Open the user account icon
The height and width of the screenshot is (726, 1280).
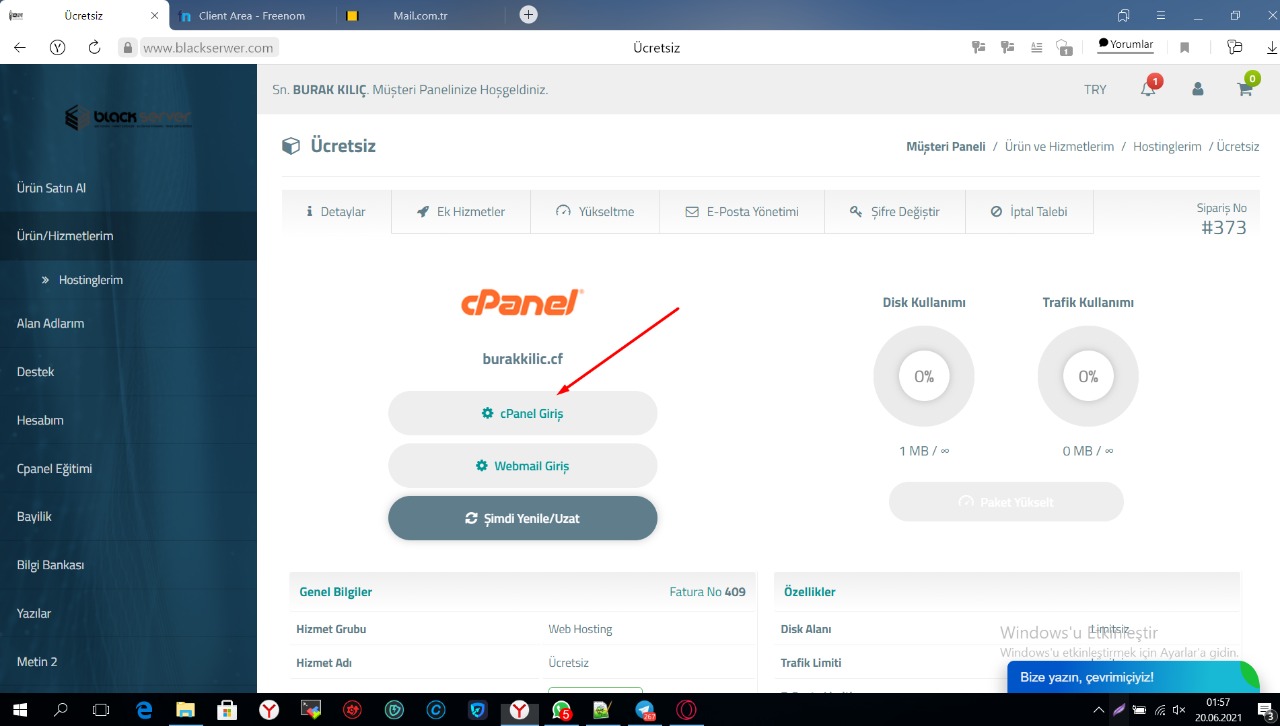(1197, 89)
